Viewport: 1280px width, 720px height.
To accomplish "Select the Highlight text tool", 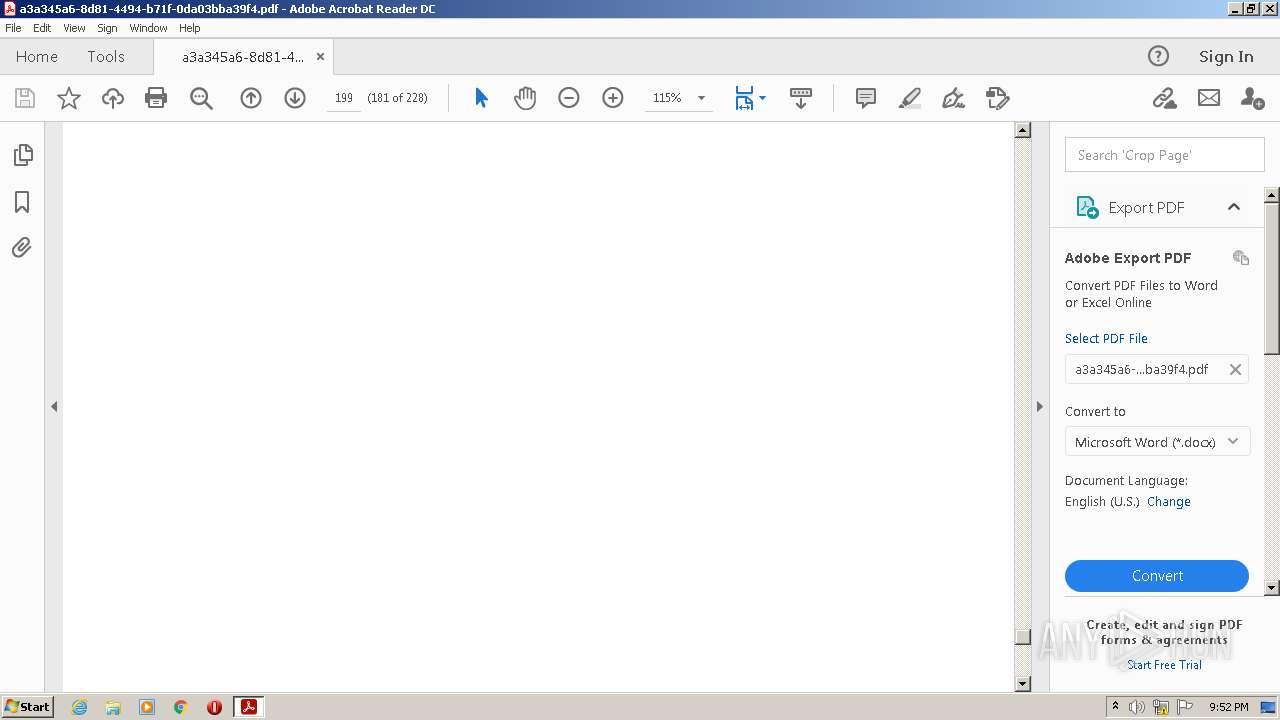I will coord(910,98).
